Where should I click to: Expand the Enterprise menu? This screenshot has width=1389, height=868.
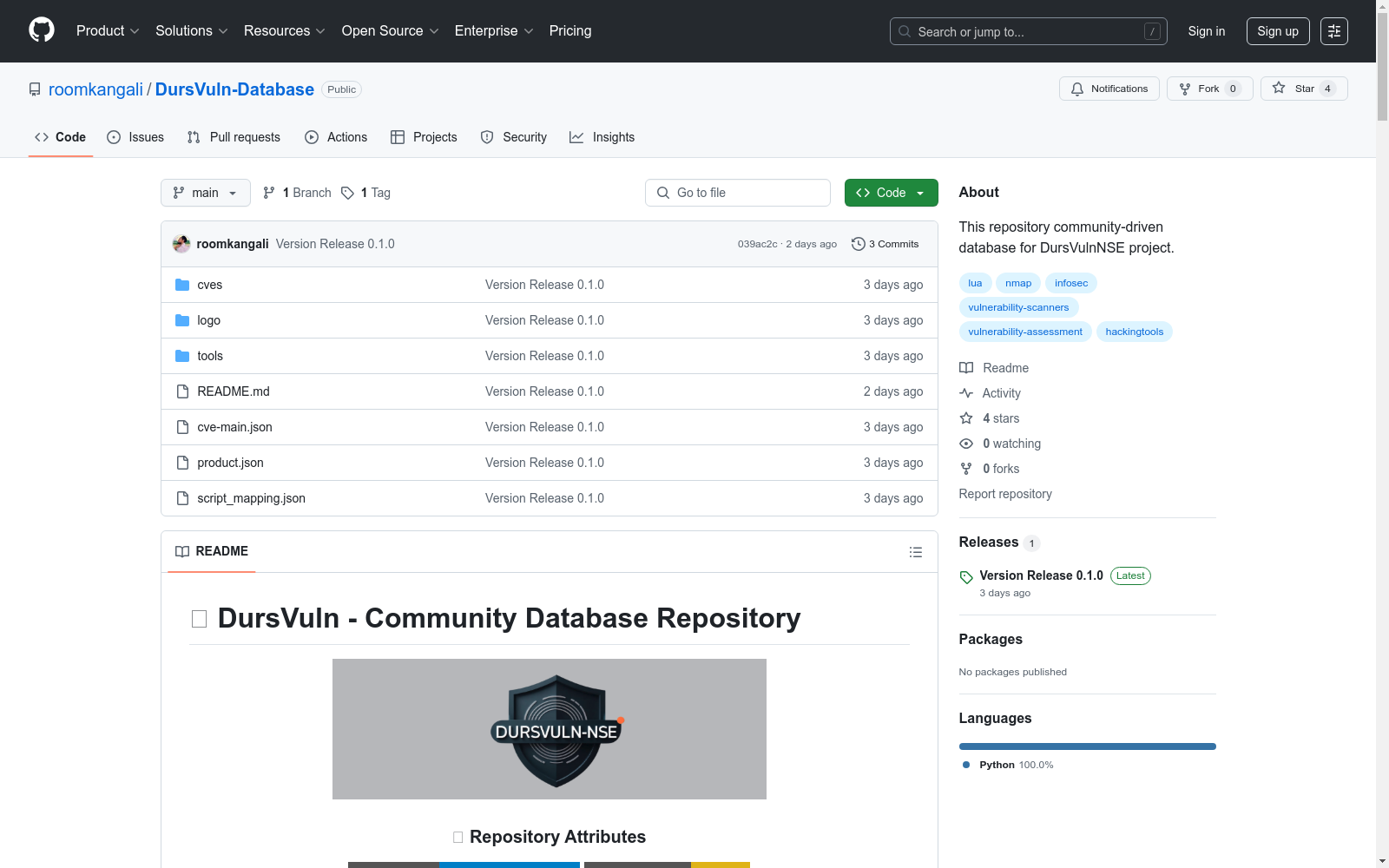494,31
